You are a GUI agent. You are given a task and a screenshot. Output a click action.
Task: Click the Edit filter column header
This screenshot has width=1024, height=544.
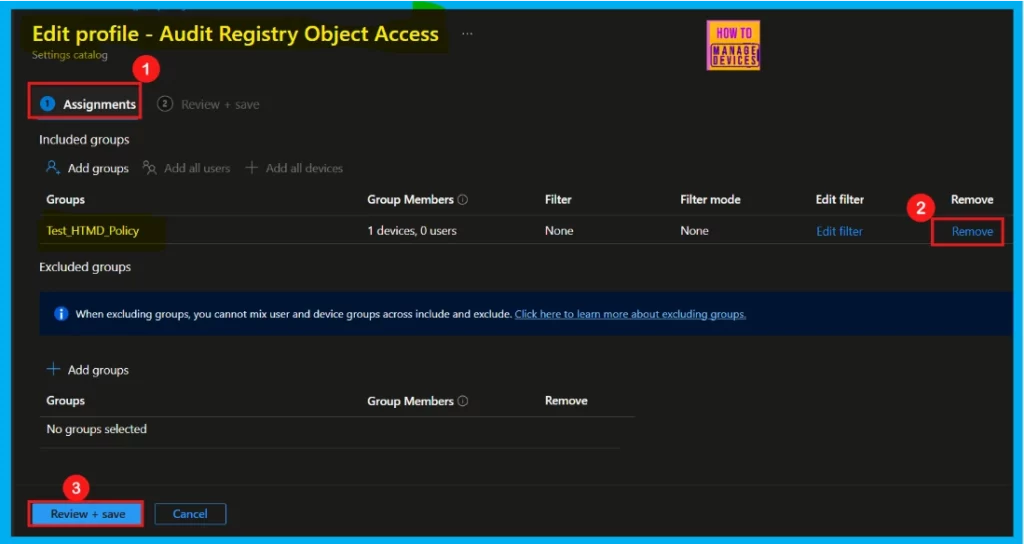[840, 200]
